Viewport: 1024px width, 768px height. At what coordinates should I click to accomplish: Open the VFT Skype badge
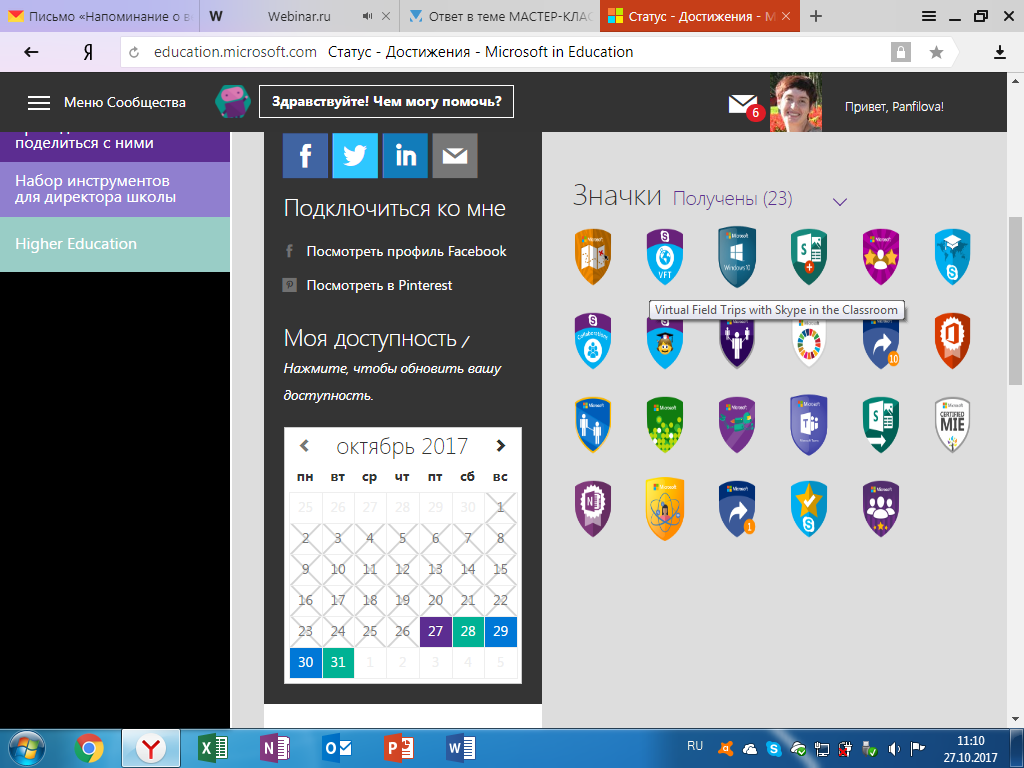[665, 257]
